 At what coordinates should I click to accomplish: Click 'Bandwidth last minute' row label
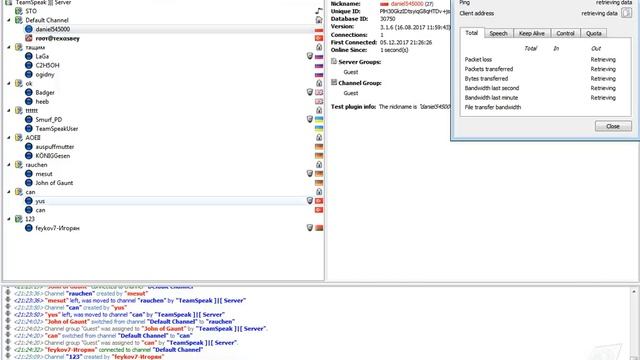pyautogui.click(x=491, y=98)
